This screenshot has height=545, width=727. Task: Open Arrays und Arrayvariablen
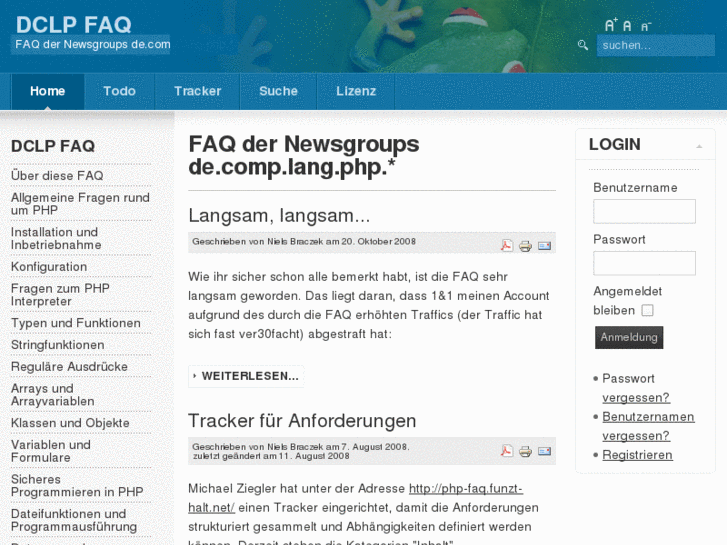pos(52,395)
